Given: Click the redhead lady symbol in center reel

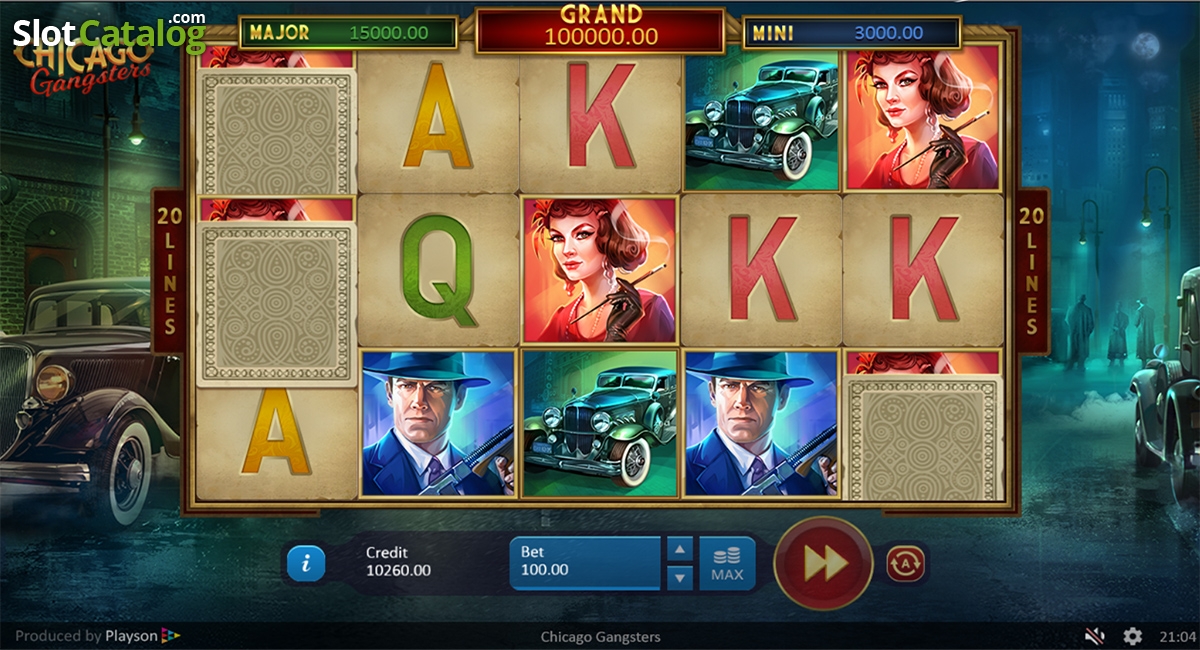Looking at the screenshot, I should (x=599, y=271).
